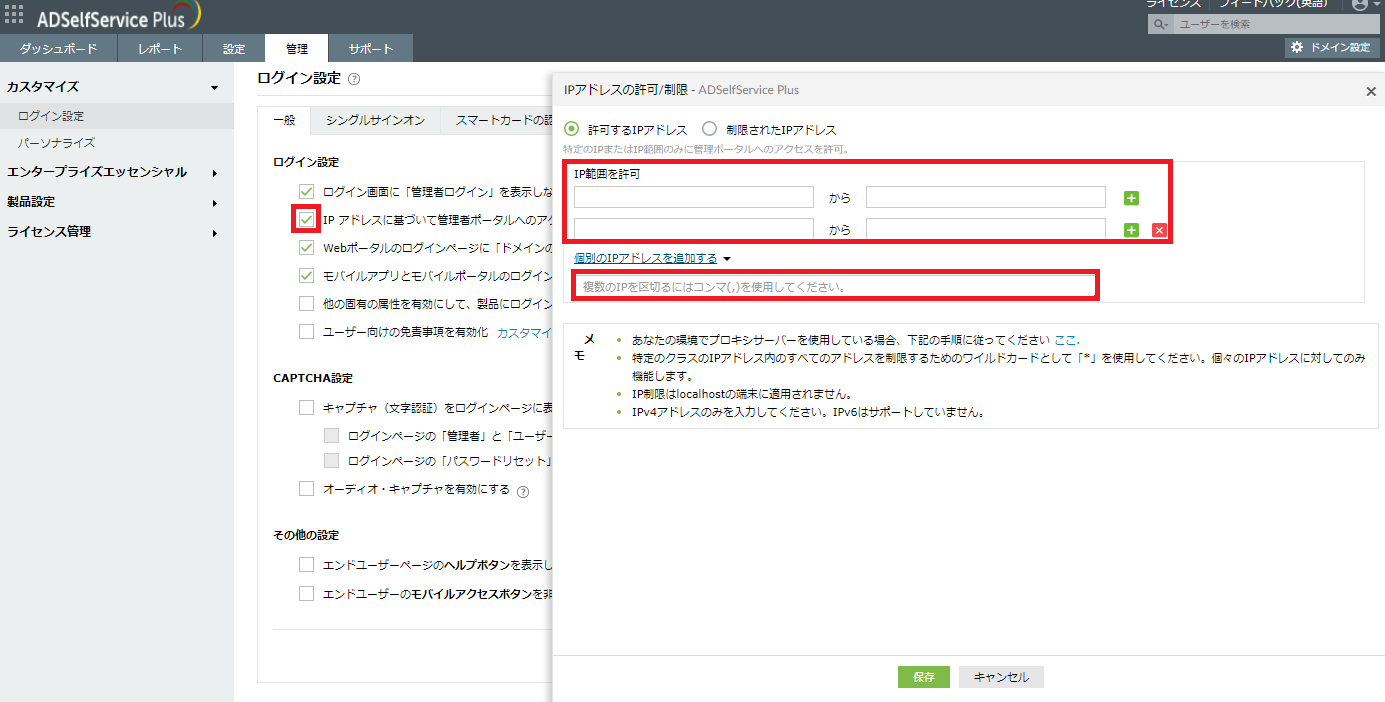Add IP range via second-row green plus
This screenshot has width=1385, height=702.
[1131, 230]
